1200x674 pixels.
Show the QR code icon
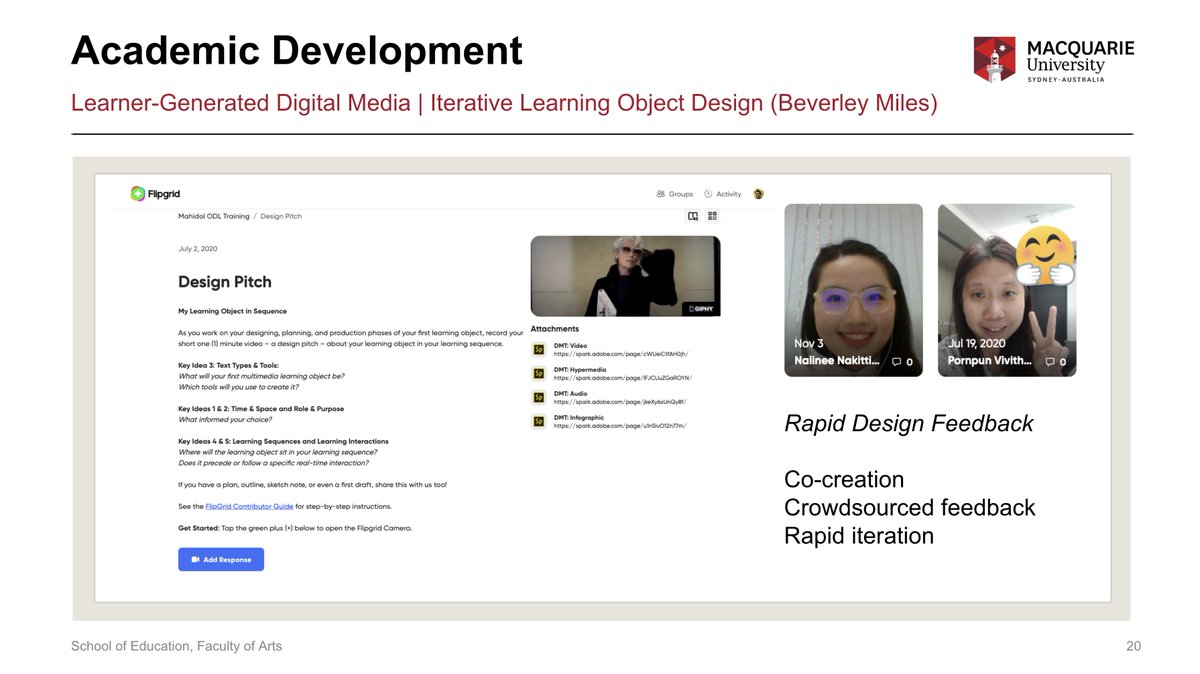point(713,216)
